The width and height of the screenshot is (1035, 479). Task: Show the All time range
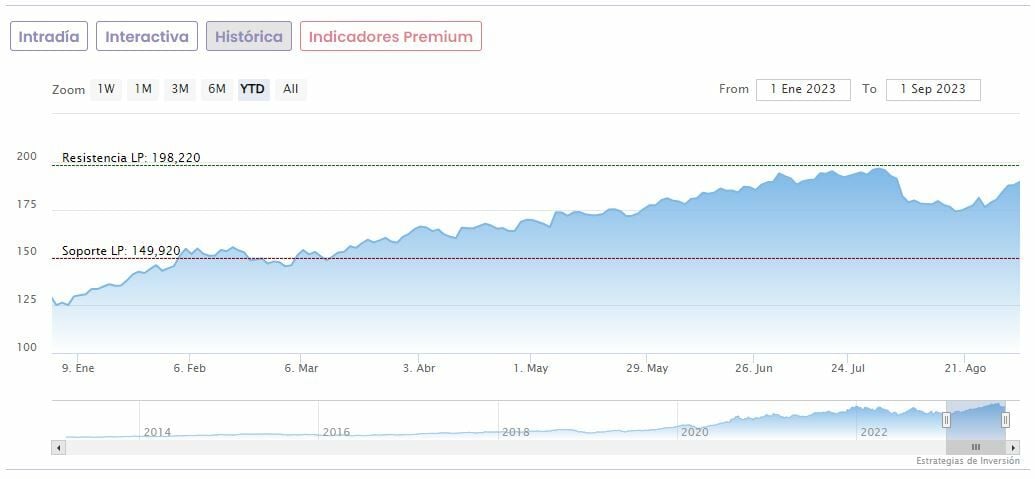[290, 89]
